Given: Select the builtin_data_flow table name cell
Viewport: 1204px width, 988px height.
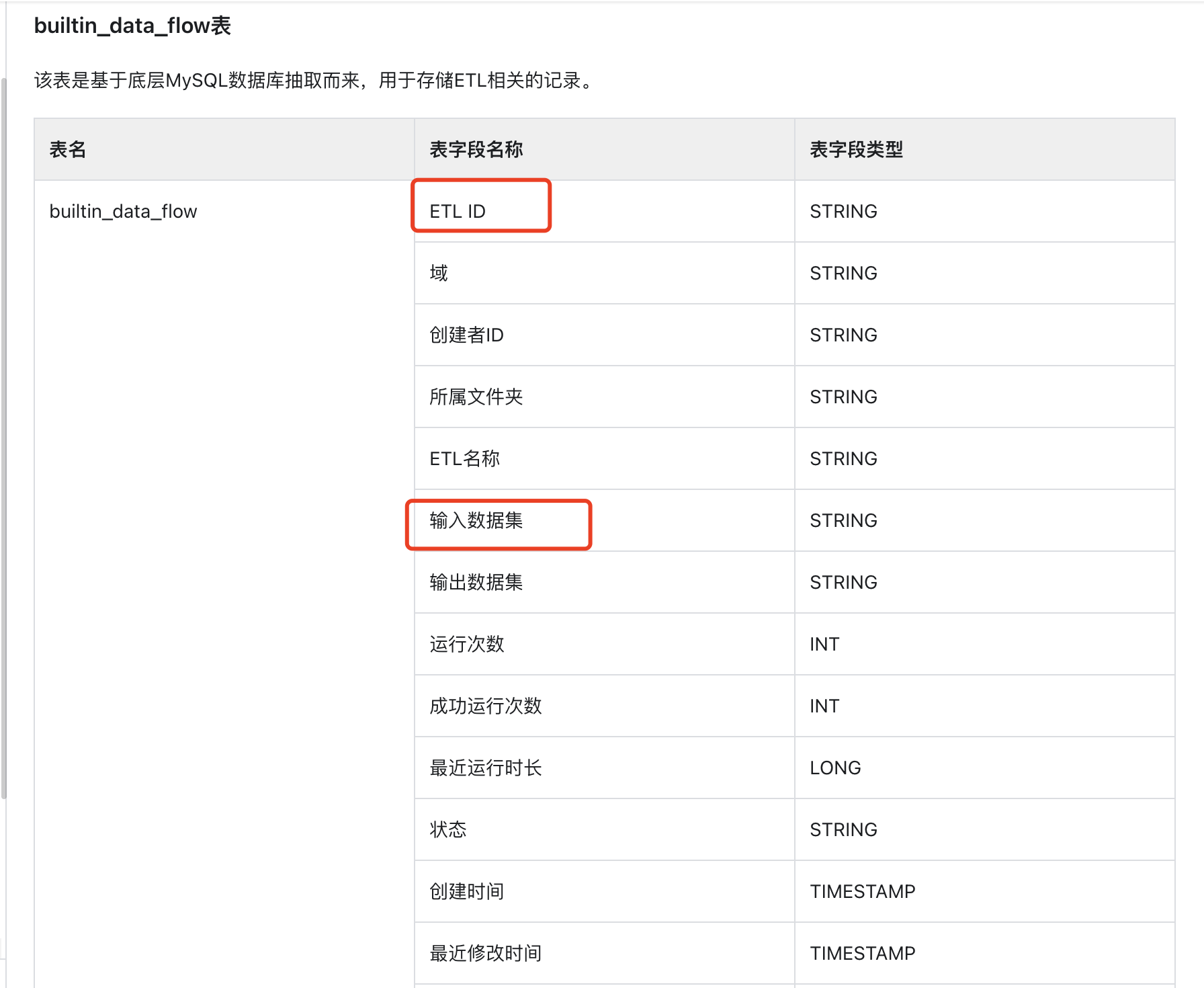Looking at the screenshot, I should pos(124,210).
